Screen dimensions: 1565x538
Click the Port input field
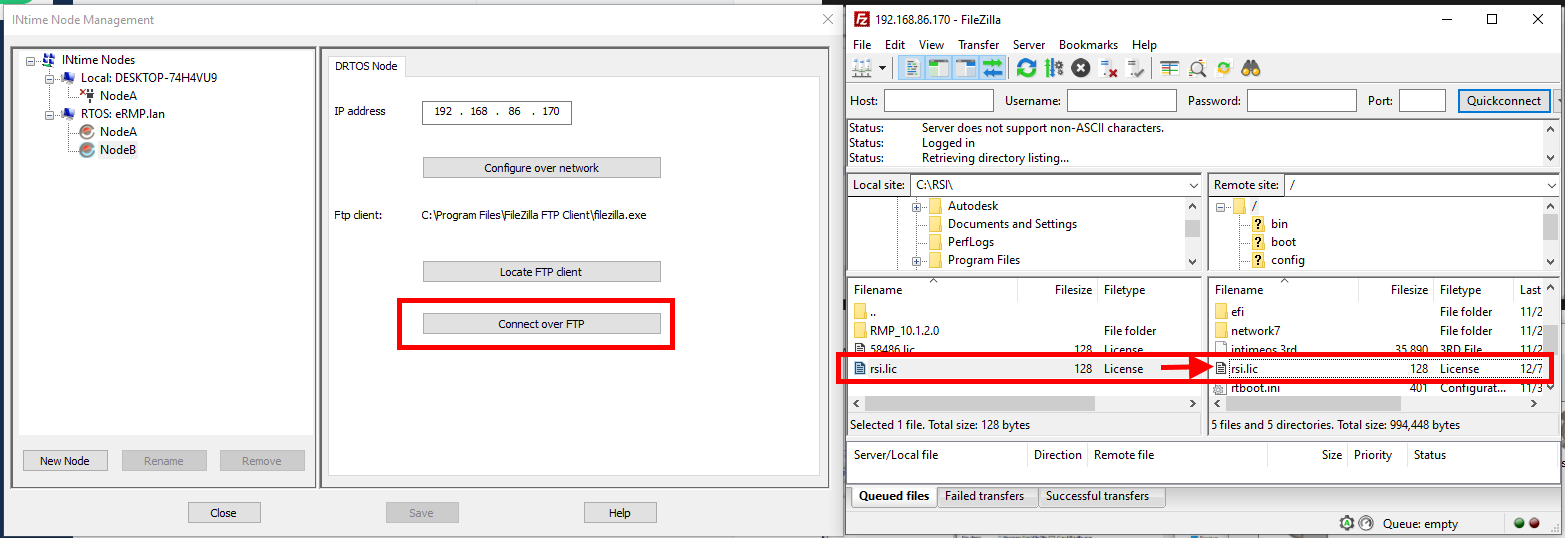coord(1422,101)
